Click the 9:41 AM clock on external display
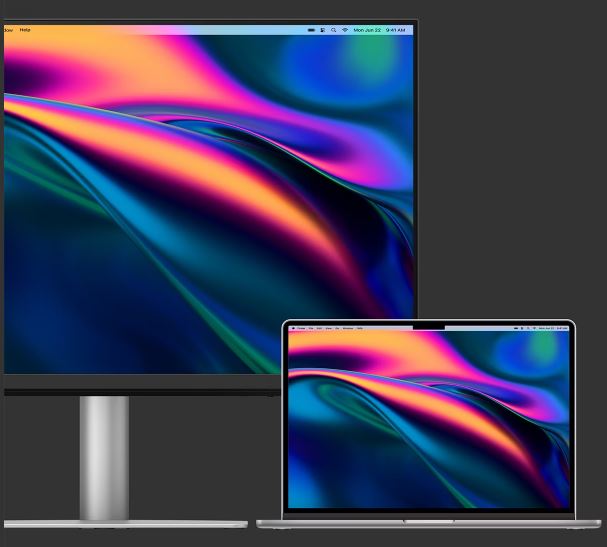The image size is (607, 547). pyautogui.click(x=395, y=30)
